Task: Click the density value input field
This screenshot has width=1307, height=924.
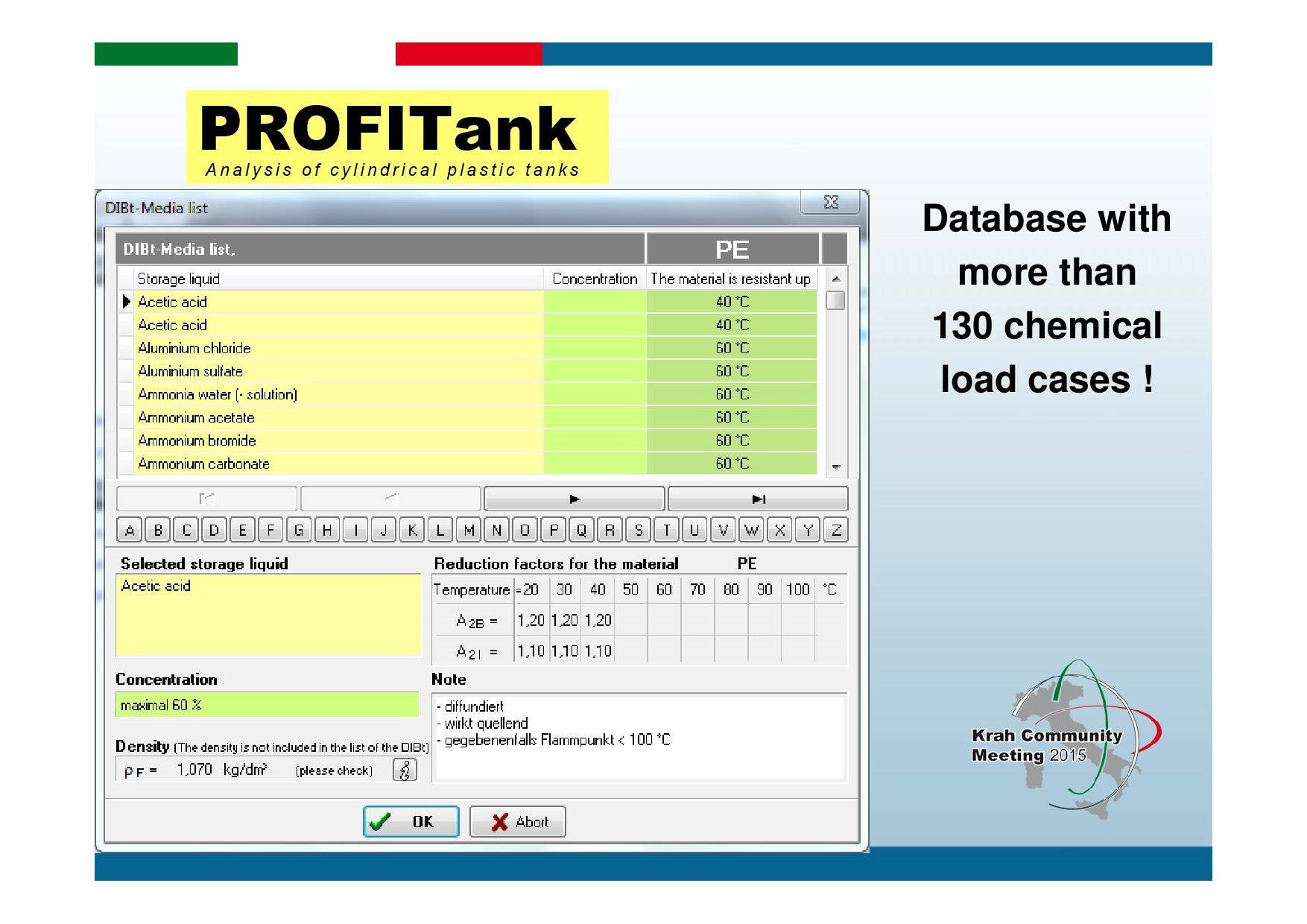Action: coord(195,770)
